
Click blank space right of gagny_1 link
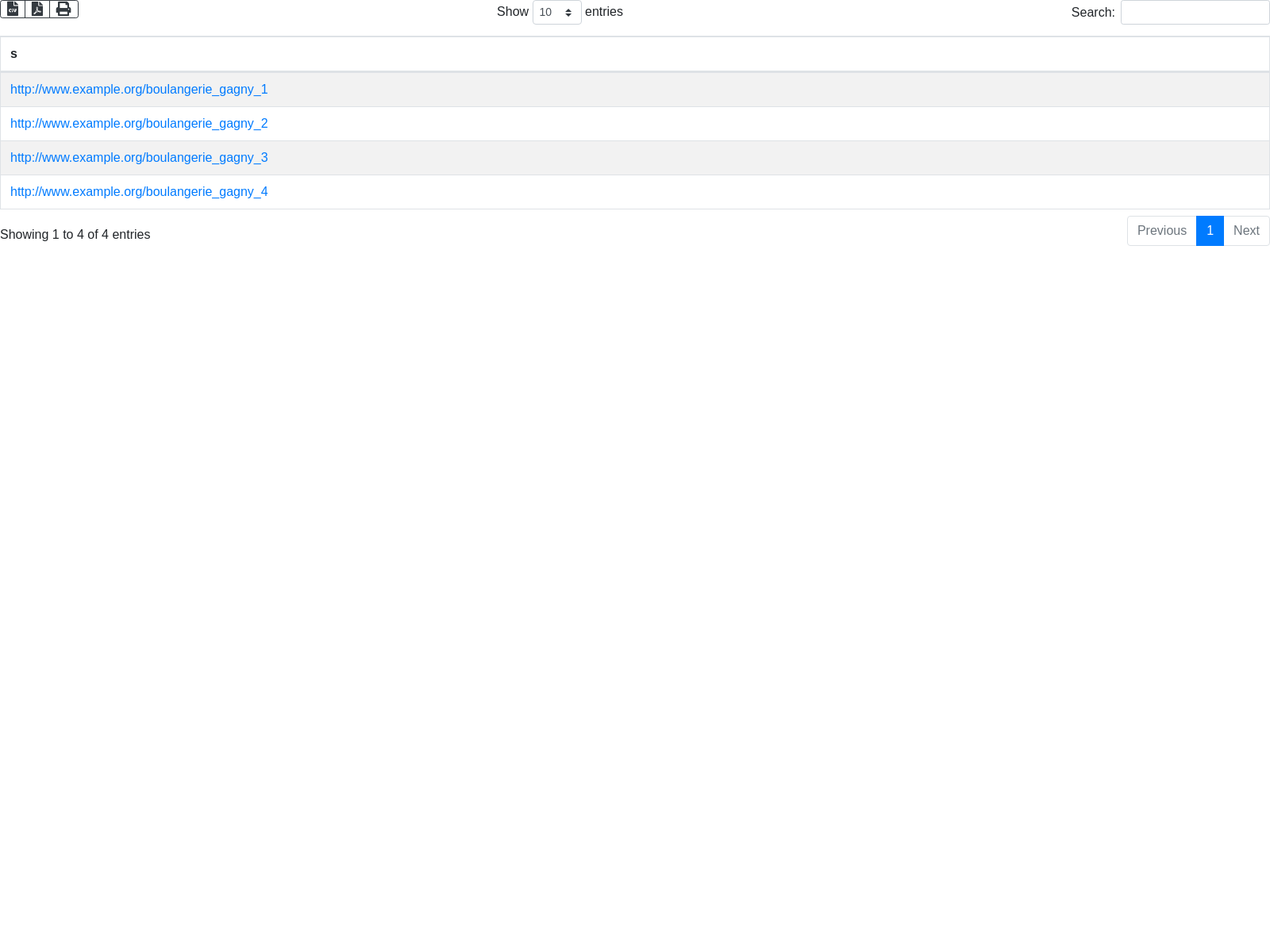pos(714,90)
